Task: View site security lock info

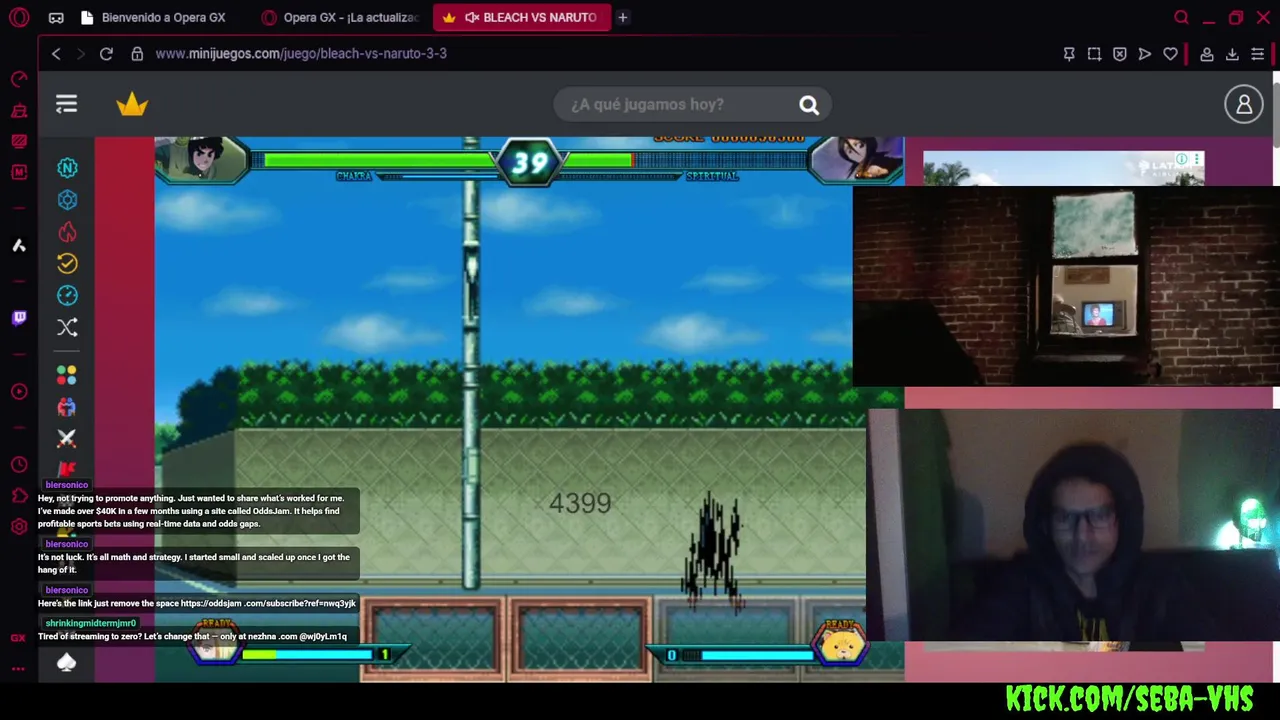Action: (137, 54)
